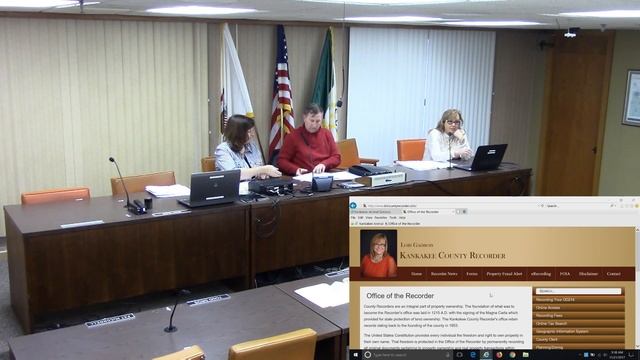The height and width of the screenshot is (360, 640).
Task: Open Online Access sidebar link
Action: pyautogui.click(x=578, y=308)
